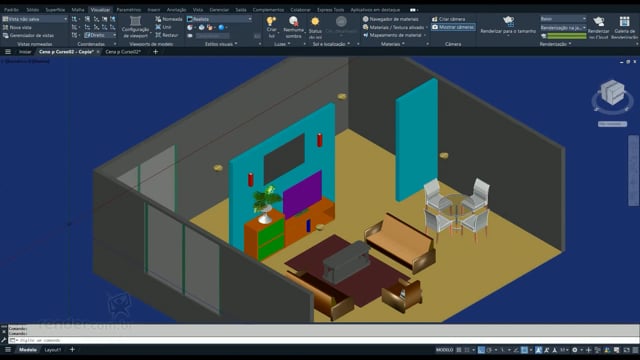The width and height of the screenshot is (640, 360).
Task: Expand the Renderização panel
Action: 555,44
